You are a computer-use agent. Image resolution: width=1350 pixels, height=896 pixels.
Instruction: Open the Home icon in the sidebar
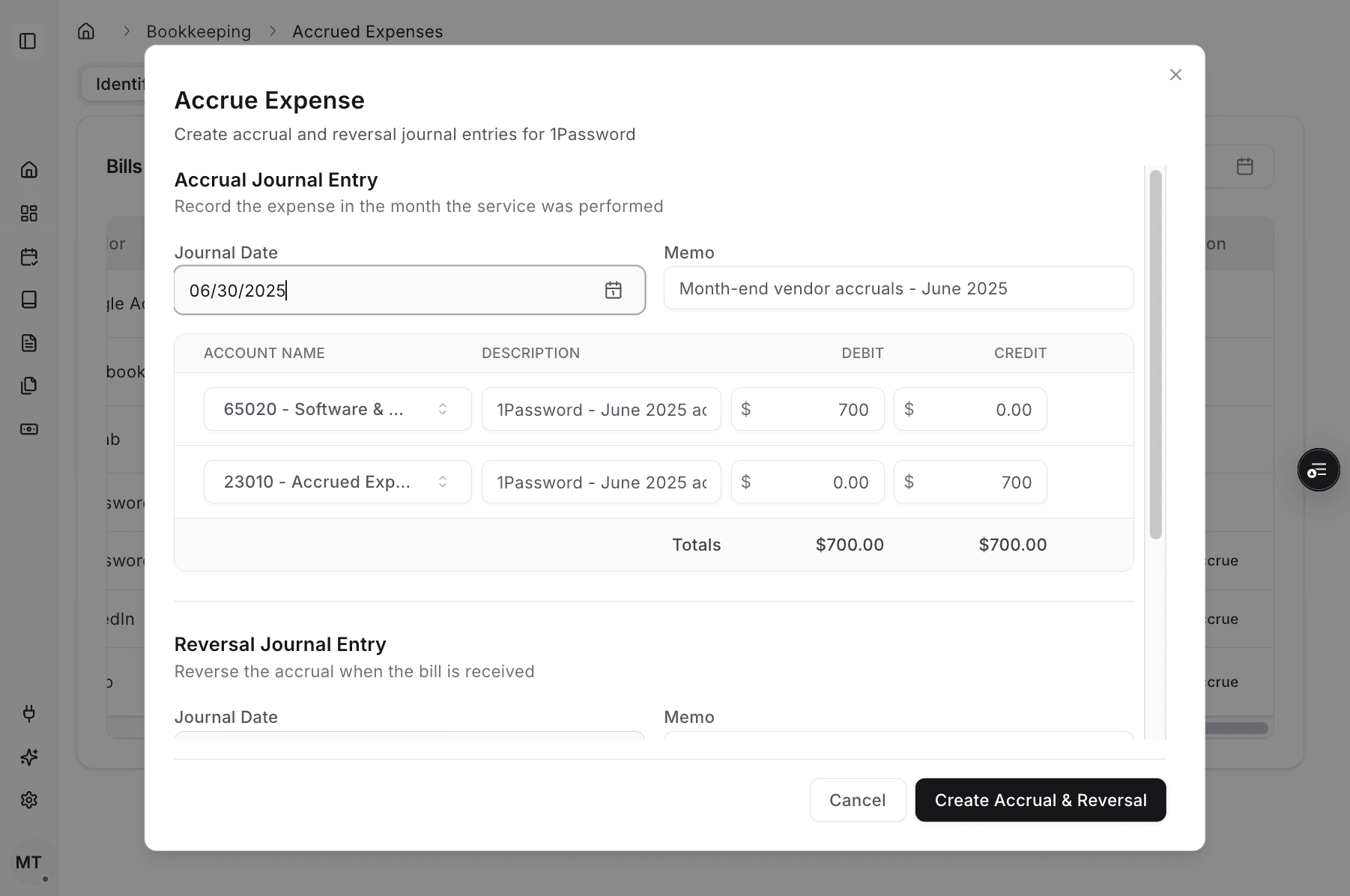[x=29, y=170]
